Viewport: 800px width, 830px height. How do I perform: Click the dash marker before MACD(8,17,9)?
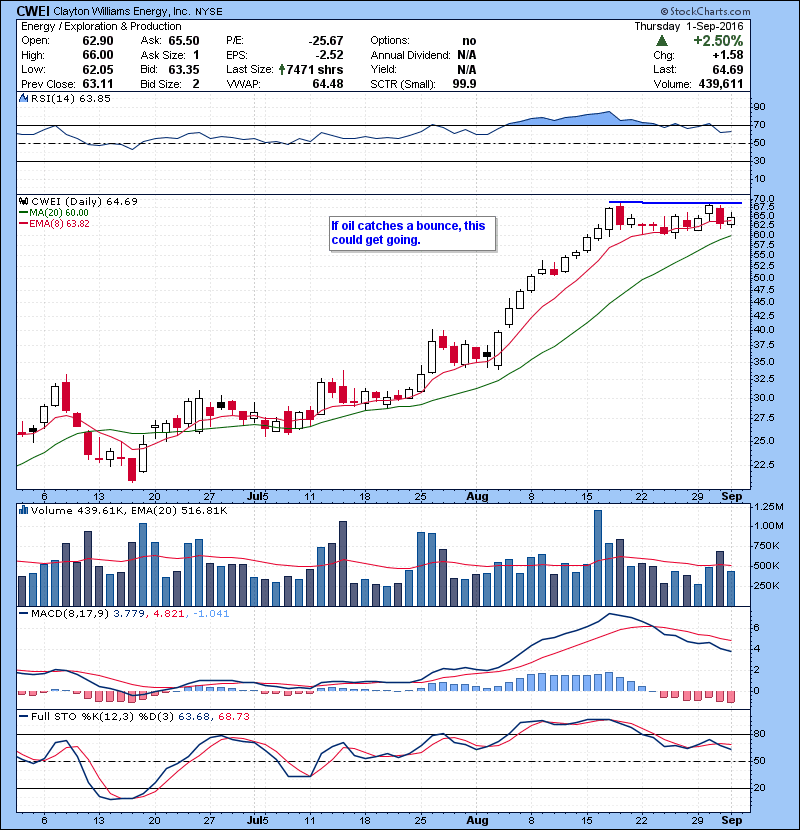pos(23,614)
